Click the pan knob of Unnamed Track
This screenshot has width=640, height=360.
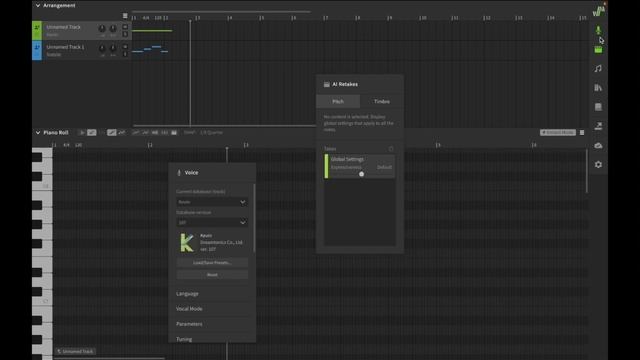[113, 28]
